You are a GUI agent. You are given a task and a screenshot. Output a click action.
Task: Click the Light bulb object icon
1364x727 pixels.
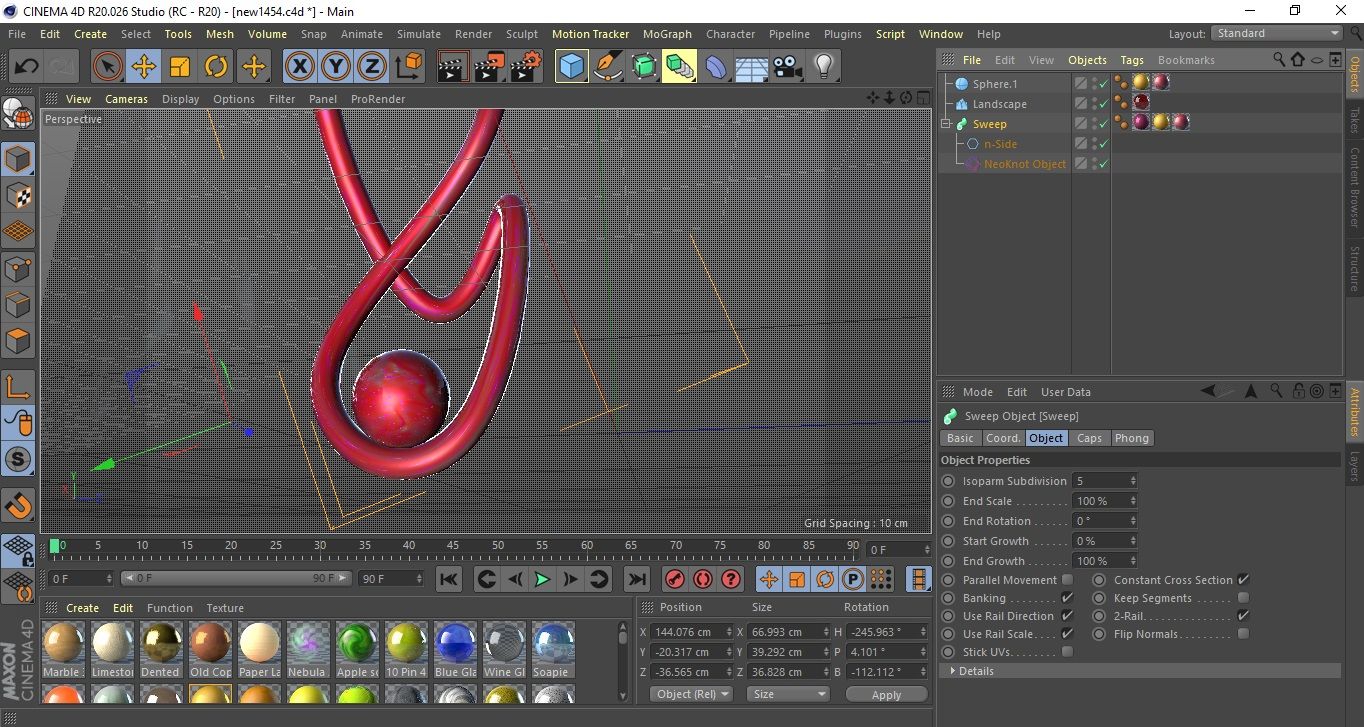[x=823, y=67]
